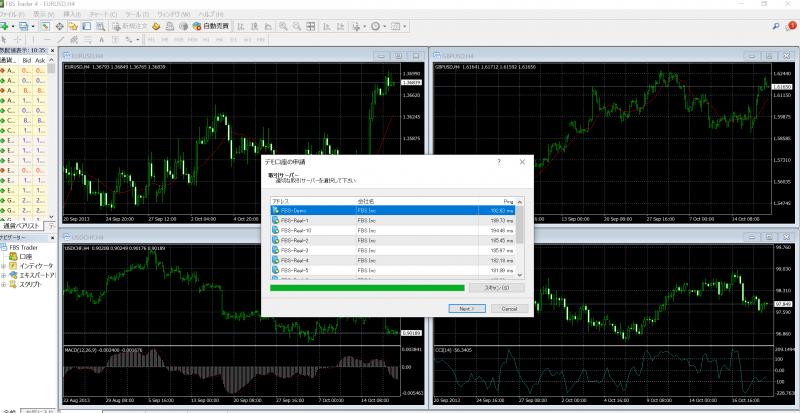The height and width of the screenshot is (413, 800).
Task: Select the equidistant channel tool
Action: click(74, 39)
